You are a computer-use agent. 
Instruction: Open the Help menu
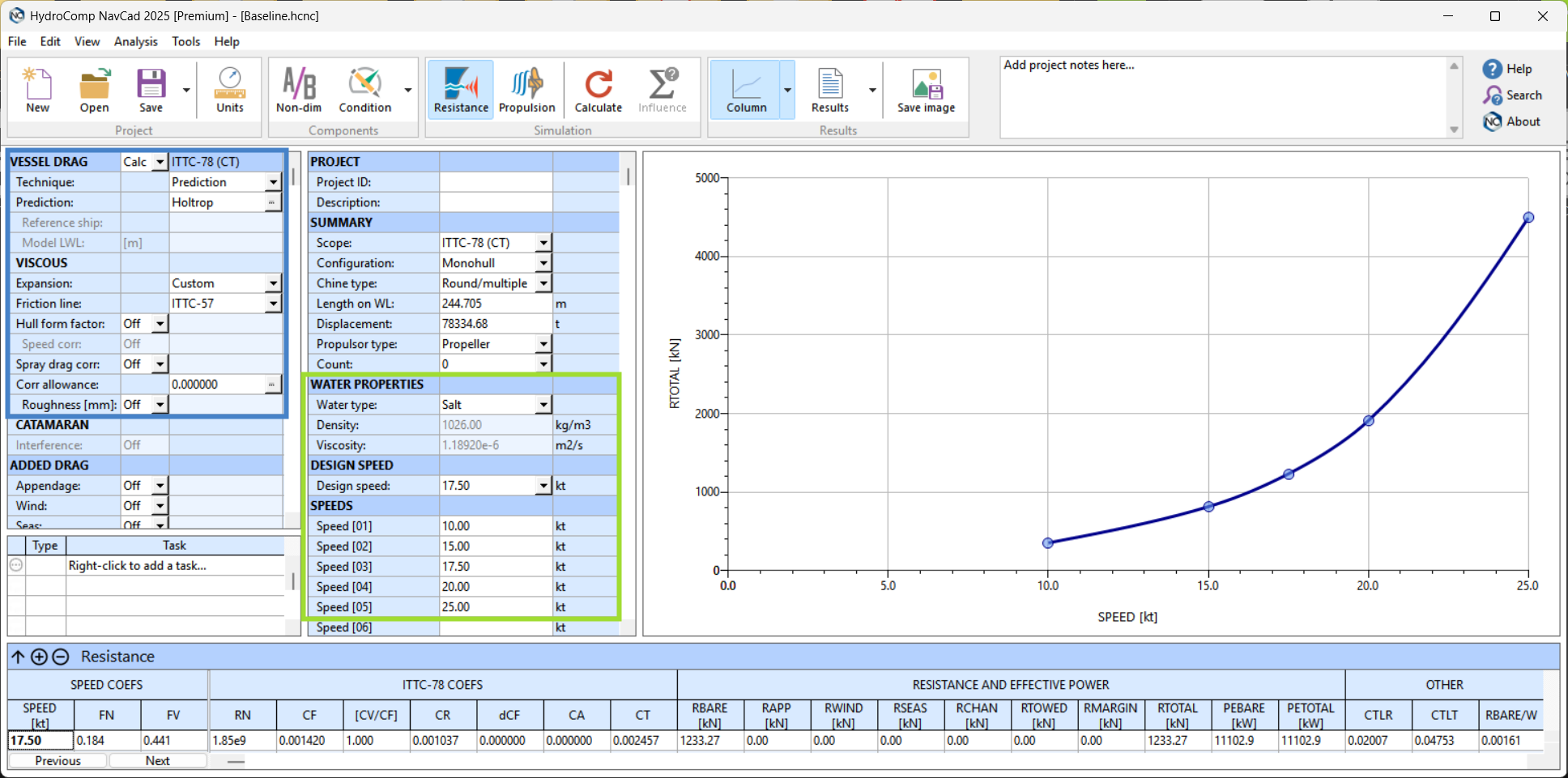tap(227, 41)
